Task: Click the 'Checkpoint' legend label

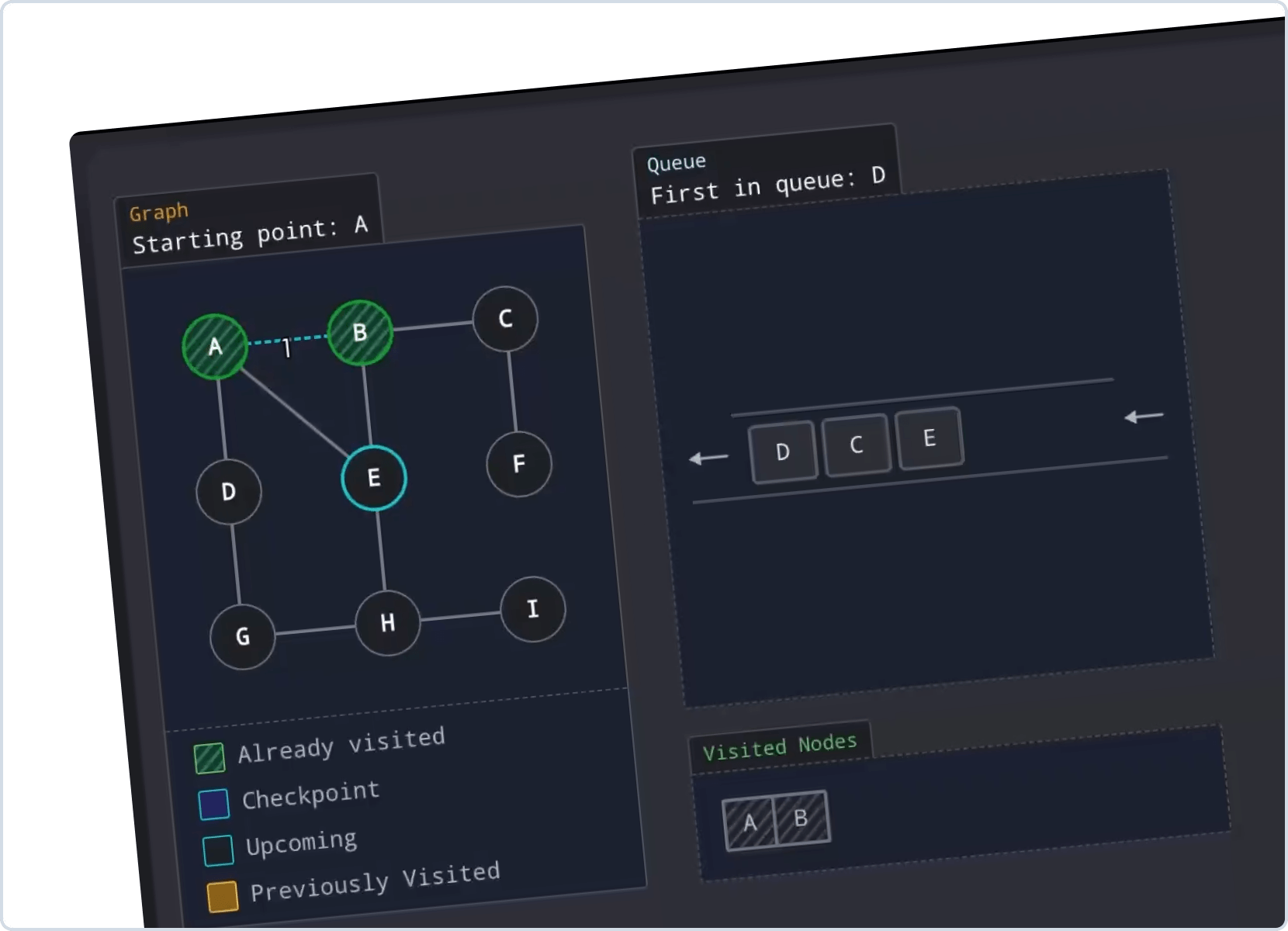Action: 311,794
